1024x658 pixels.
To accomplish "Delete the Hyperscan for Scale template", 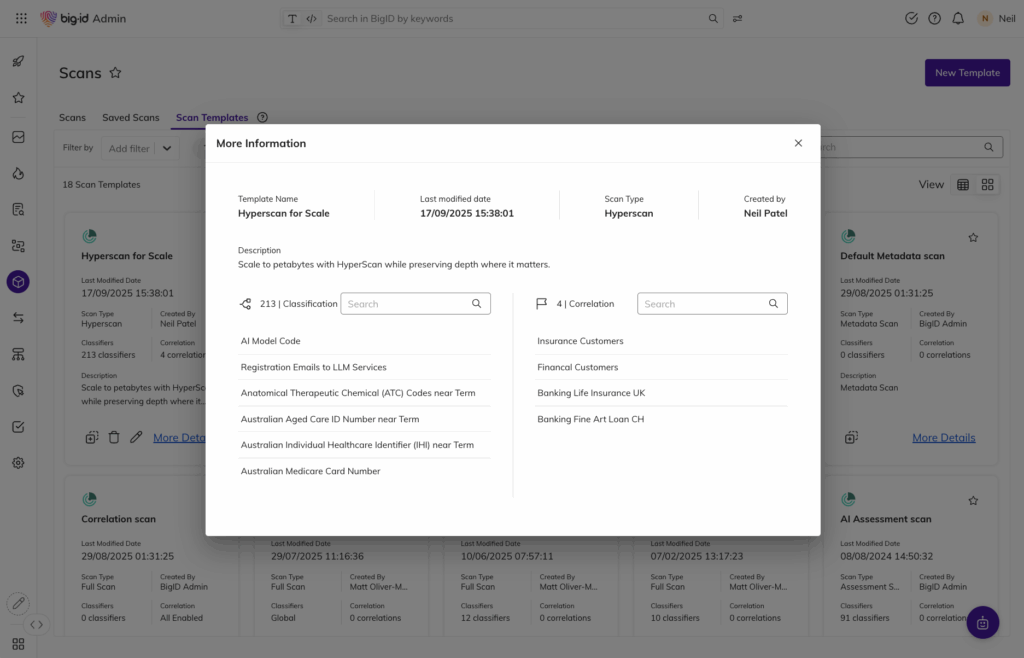I will 114,437.
